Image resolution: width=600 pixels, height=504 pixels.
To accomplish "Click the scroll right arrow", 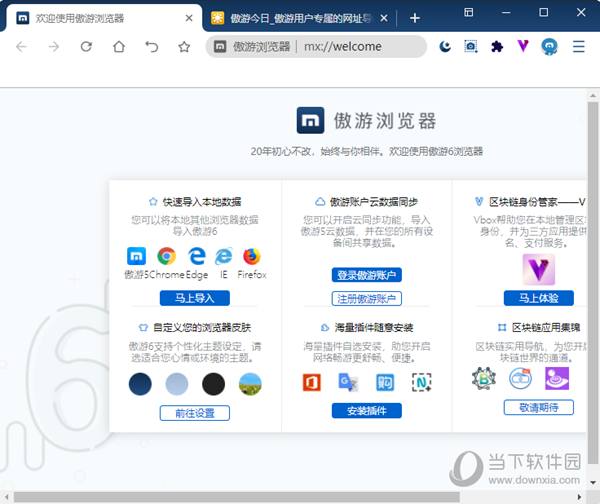I will [579, 497].
